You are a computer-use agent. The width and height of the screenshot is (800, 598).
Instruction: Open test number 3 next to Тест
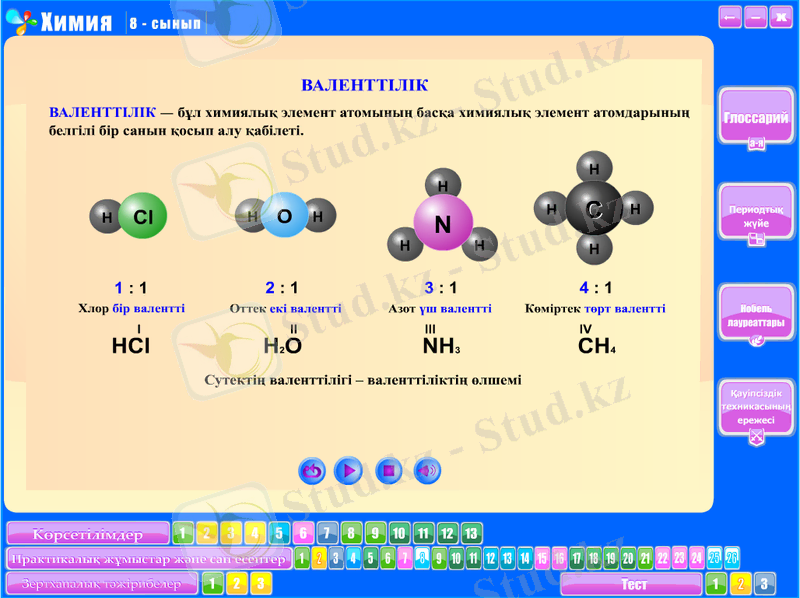pyautogui.click(x=765, y=584)
